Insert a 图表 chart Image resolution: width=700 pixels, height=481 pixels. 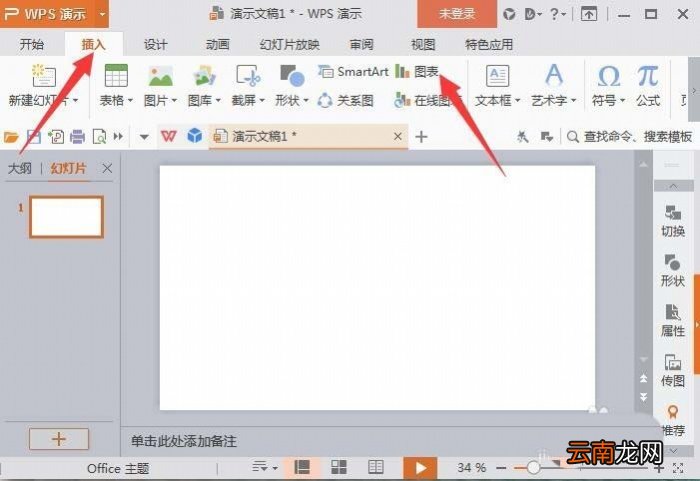point(417,71)
